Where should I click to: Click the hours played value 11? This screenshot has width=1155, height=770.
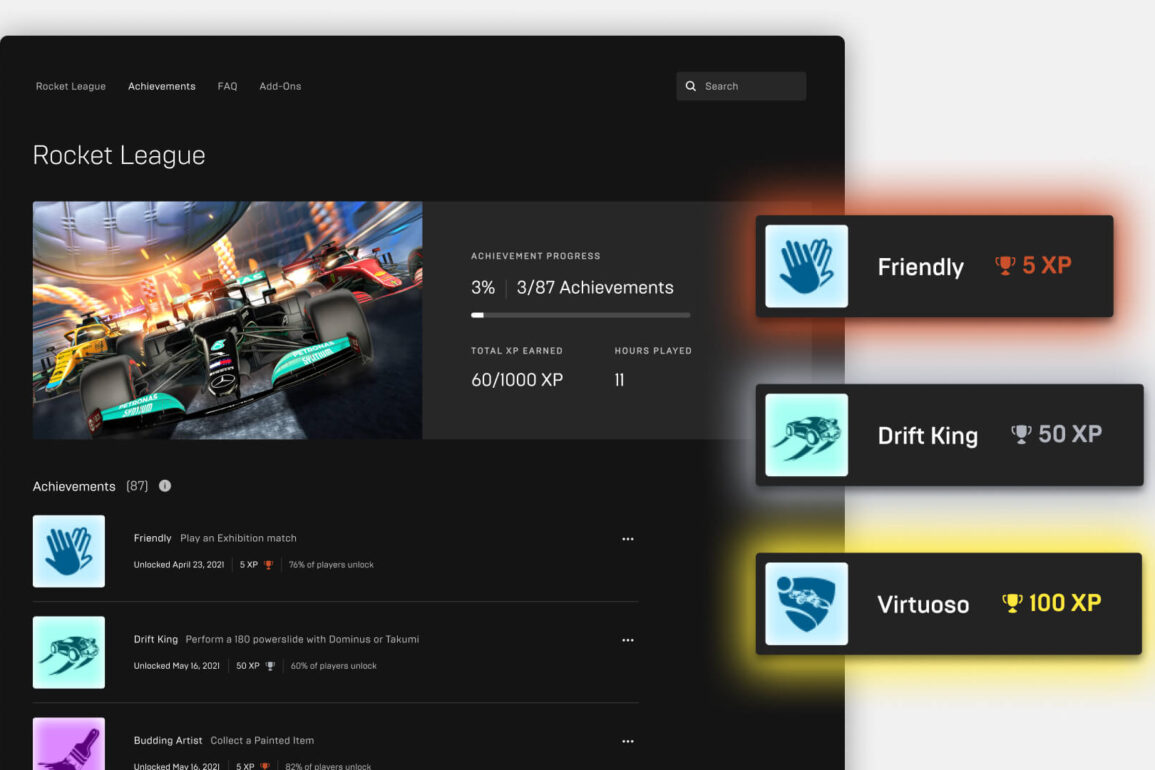tap(619, 379)
